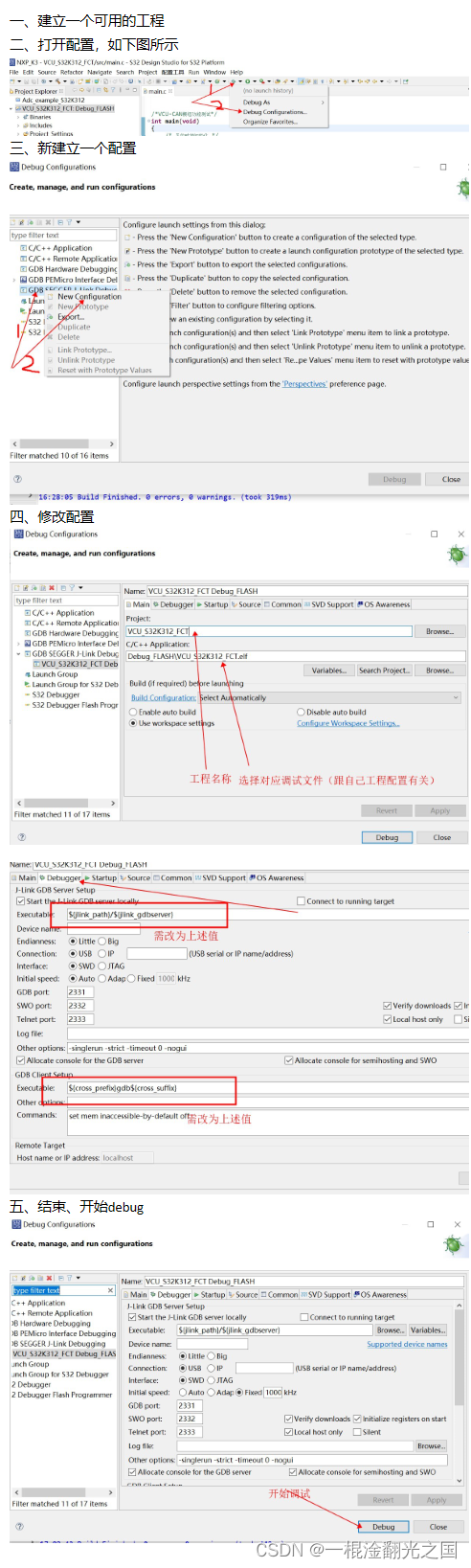Open the File menu in S32 Design Studio
Viewport: 471px width, 1568px height.
pyautogui.click(x=13, y=72)
